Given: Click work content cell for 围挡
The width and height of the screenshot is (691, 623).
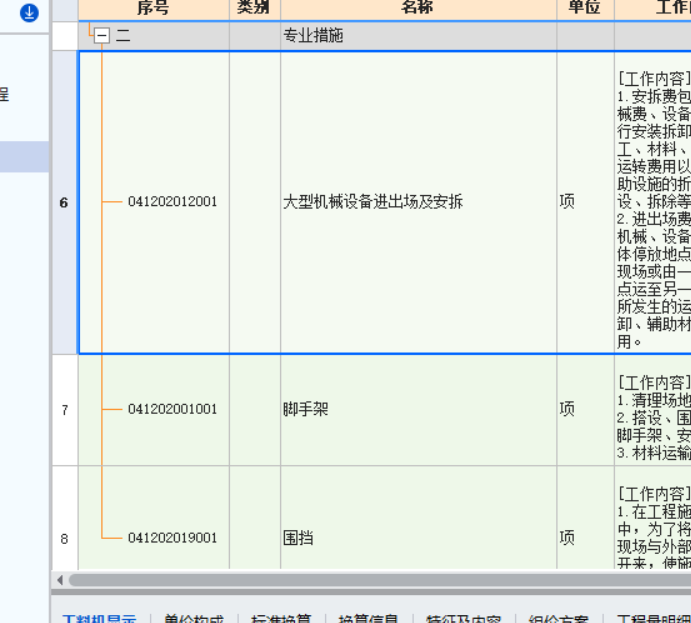Looking at the screenshot, I should (x=653, y=518).
